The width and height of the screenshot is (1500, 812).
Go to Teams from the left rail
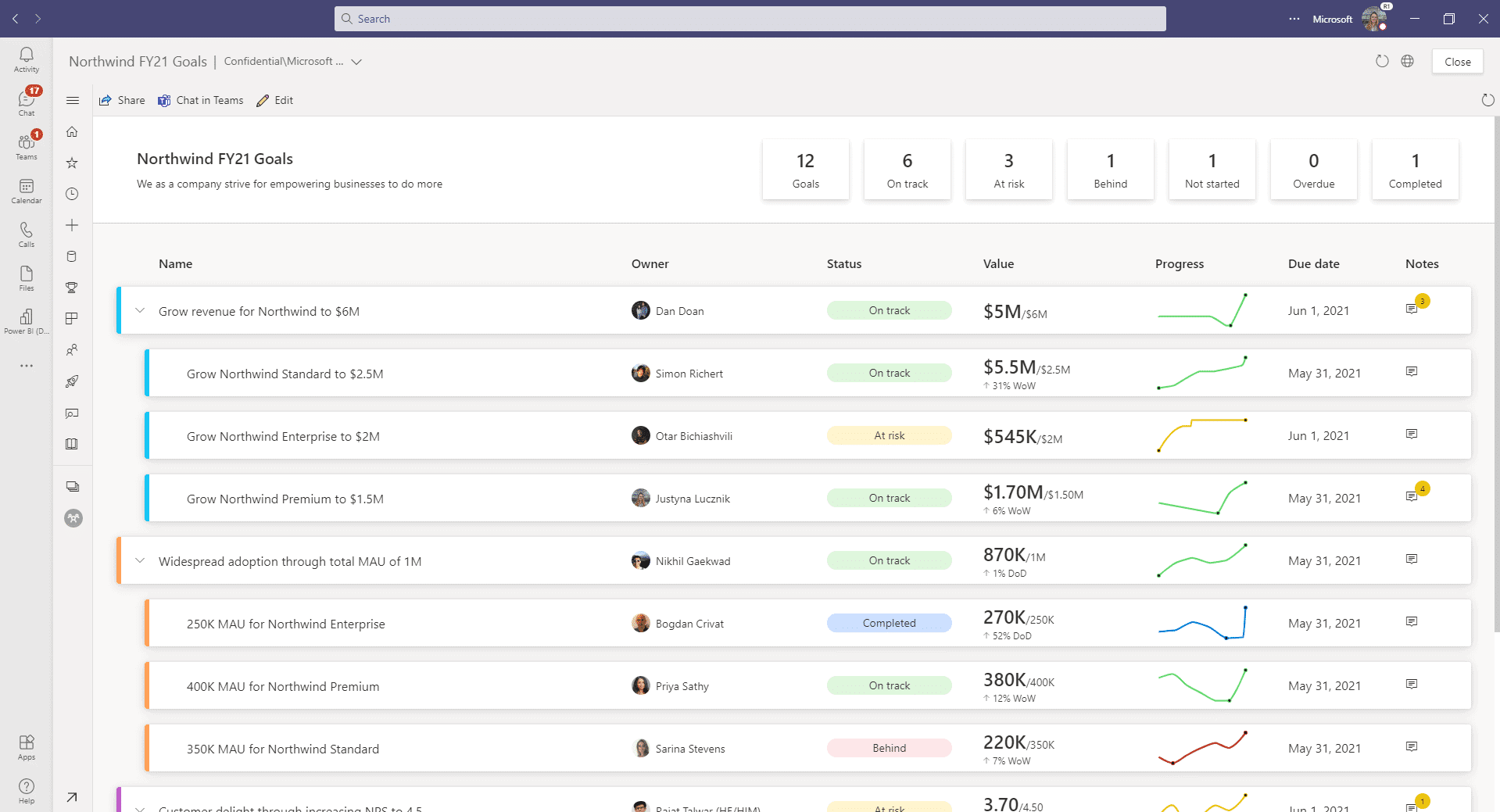26,144
